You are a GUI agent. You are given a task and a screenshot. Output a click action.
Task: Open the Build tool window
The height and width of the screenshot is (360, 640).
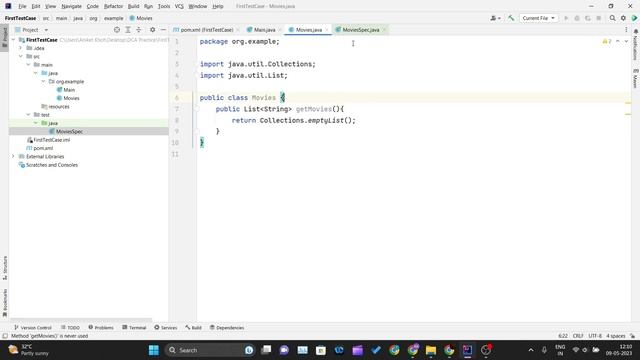pyautogui.click(x=193, y=327)
